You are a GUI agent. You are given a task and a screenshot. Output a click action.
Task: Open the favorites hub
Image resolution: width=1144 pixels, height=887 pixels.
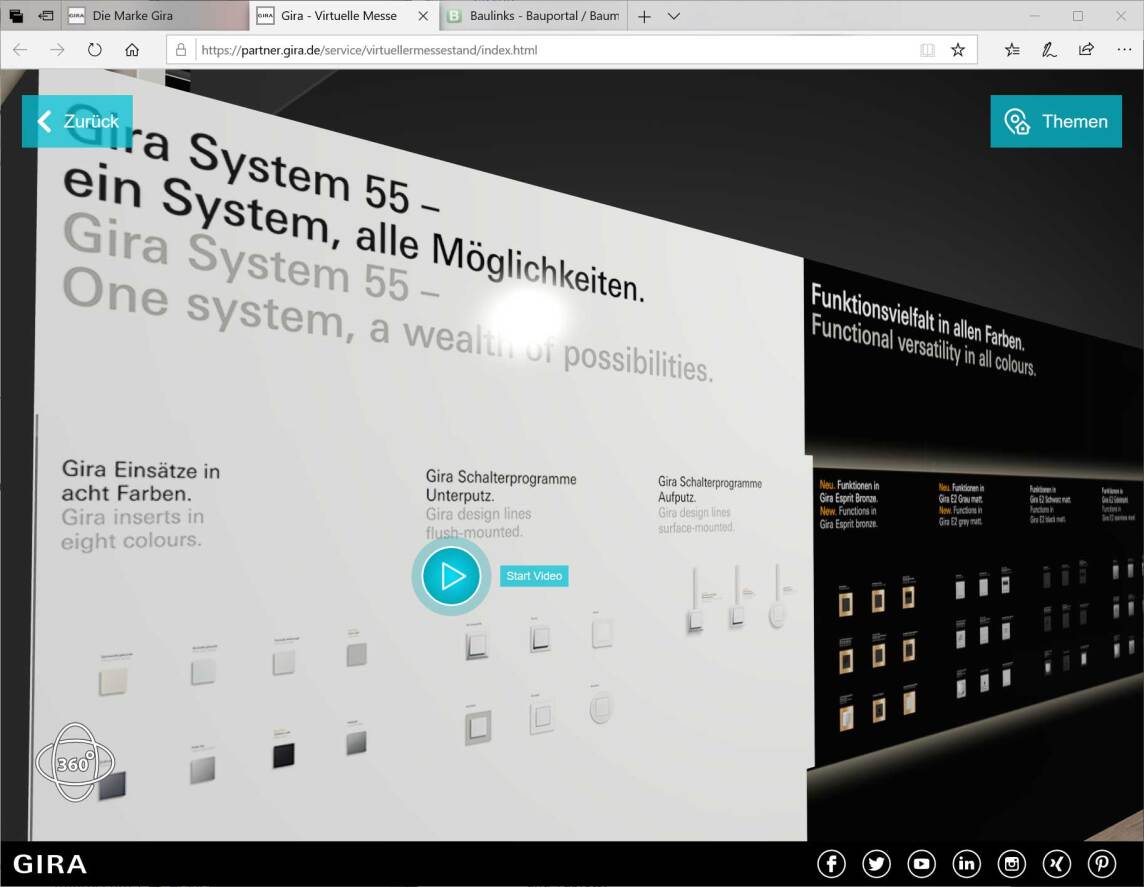[1013, 50]
